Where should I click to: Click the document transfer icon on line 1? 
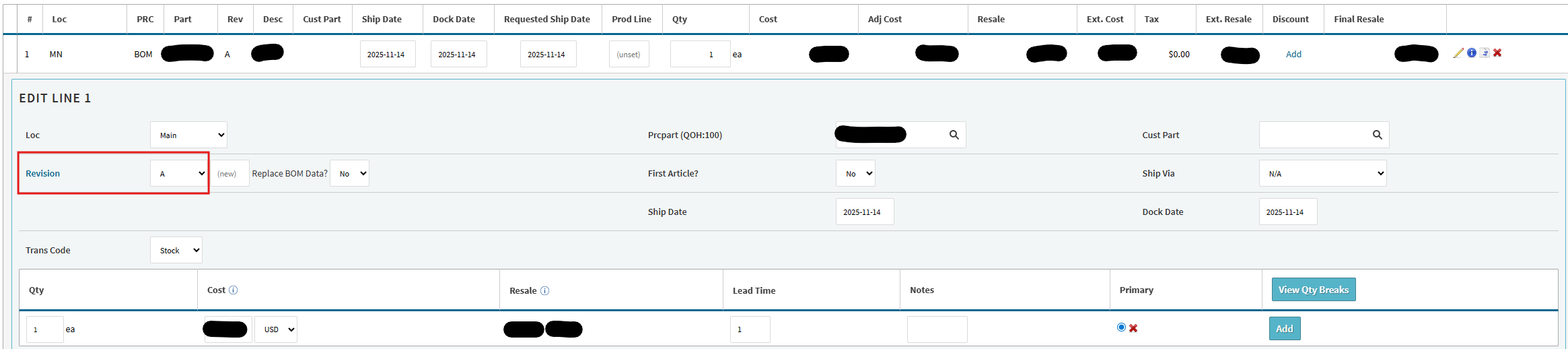click(x=1485, y=53)
